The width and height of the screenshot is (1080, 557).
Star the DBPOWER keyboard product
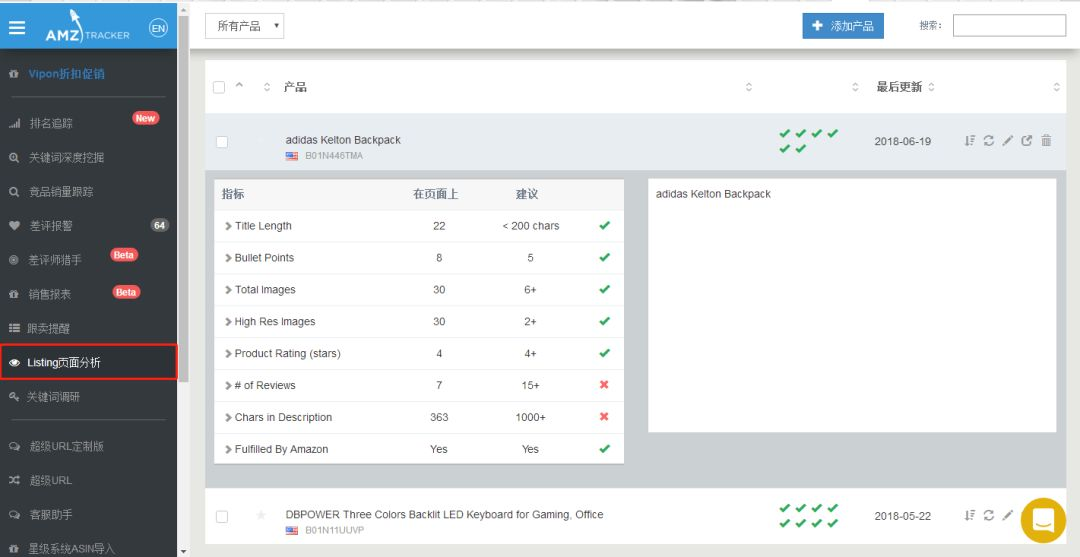click(x=261, y=515)
